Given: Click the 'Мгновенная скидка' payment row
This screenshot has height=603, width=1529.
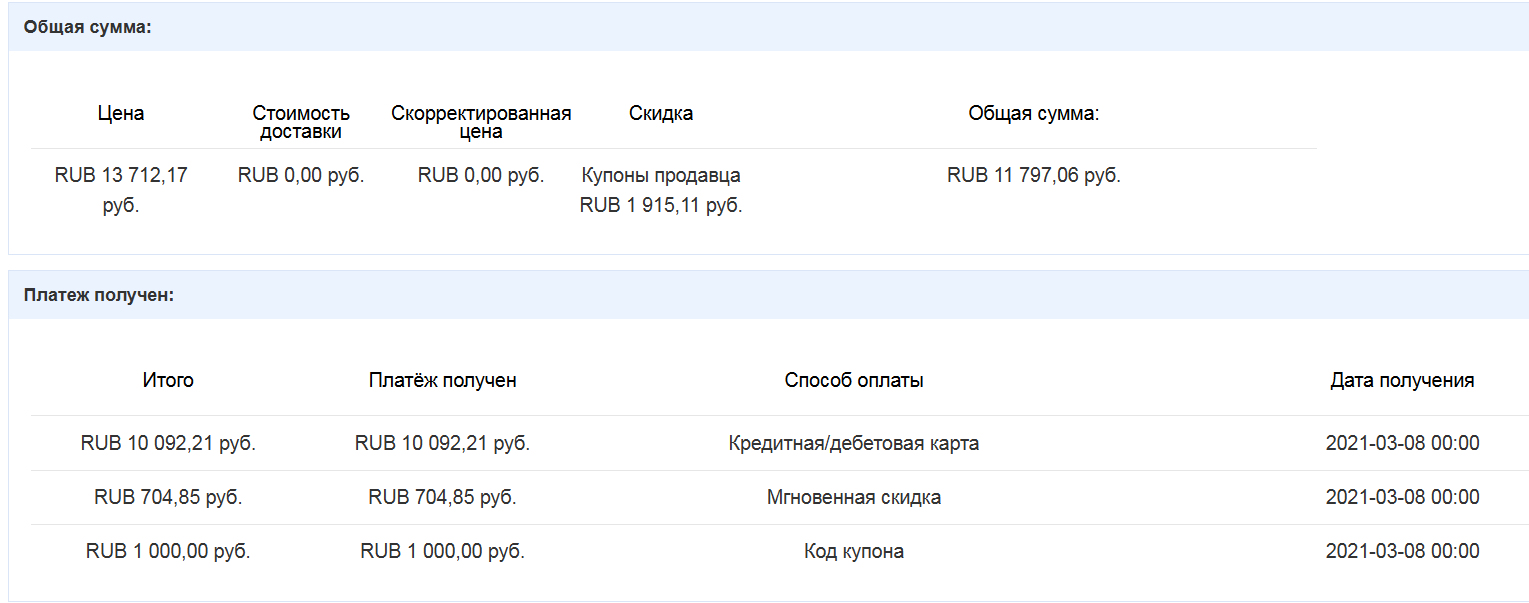Looking at the screenshot, I should [x=765, y=497].
